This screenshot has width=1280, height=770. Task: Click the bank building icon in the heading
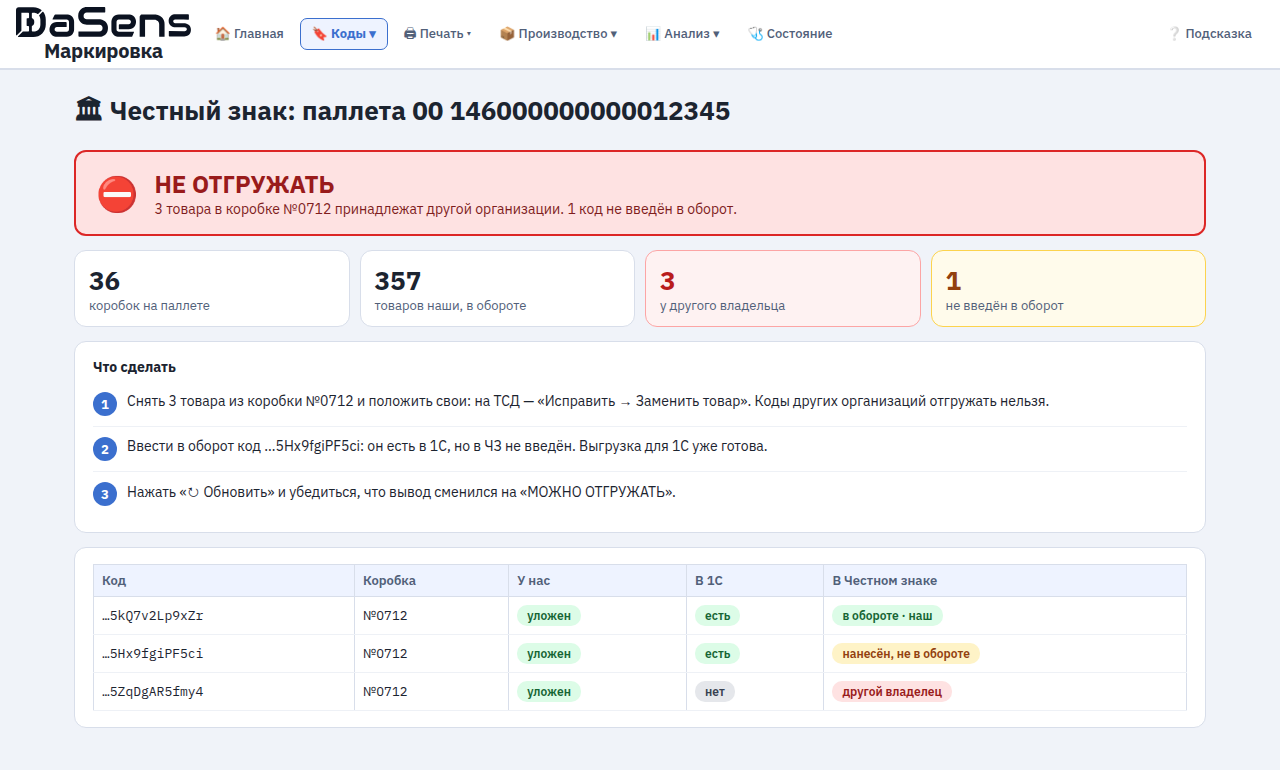tap(89, 110)
